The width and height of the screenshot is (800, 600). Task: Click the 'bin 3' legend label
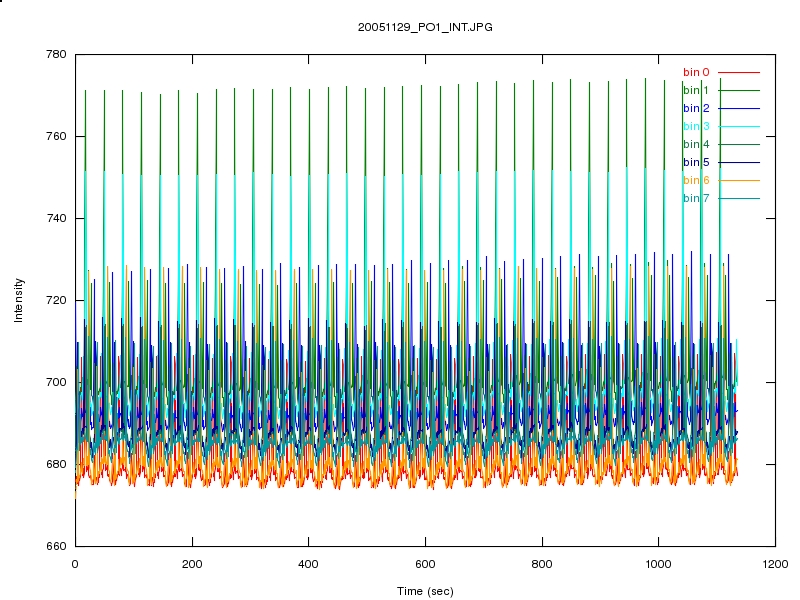tap(696, 126)
